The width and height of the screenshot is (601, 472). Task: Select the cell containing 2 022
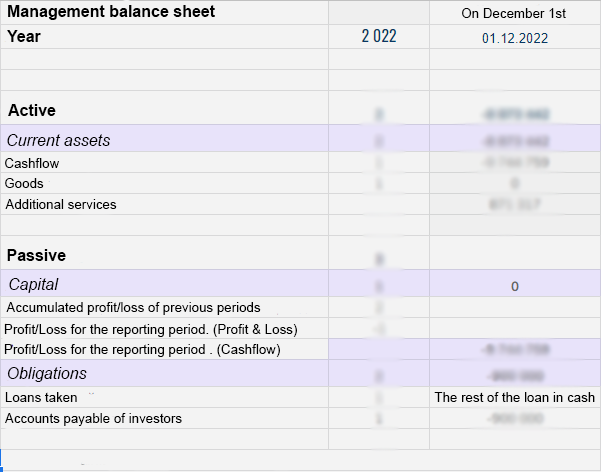tap(379, 37)
